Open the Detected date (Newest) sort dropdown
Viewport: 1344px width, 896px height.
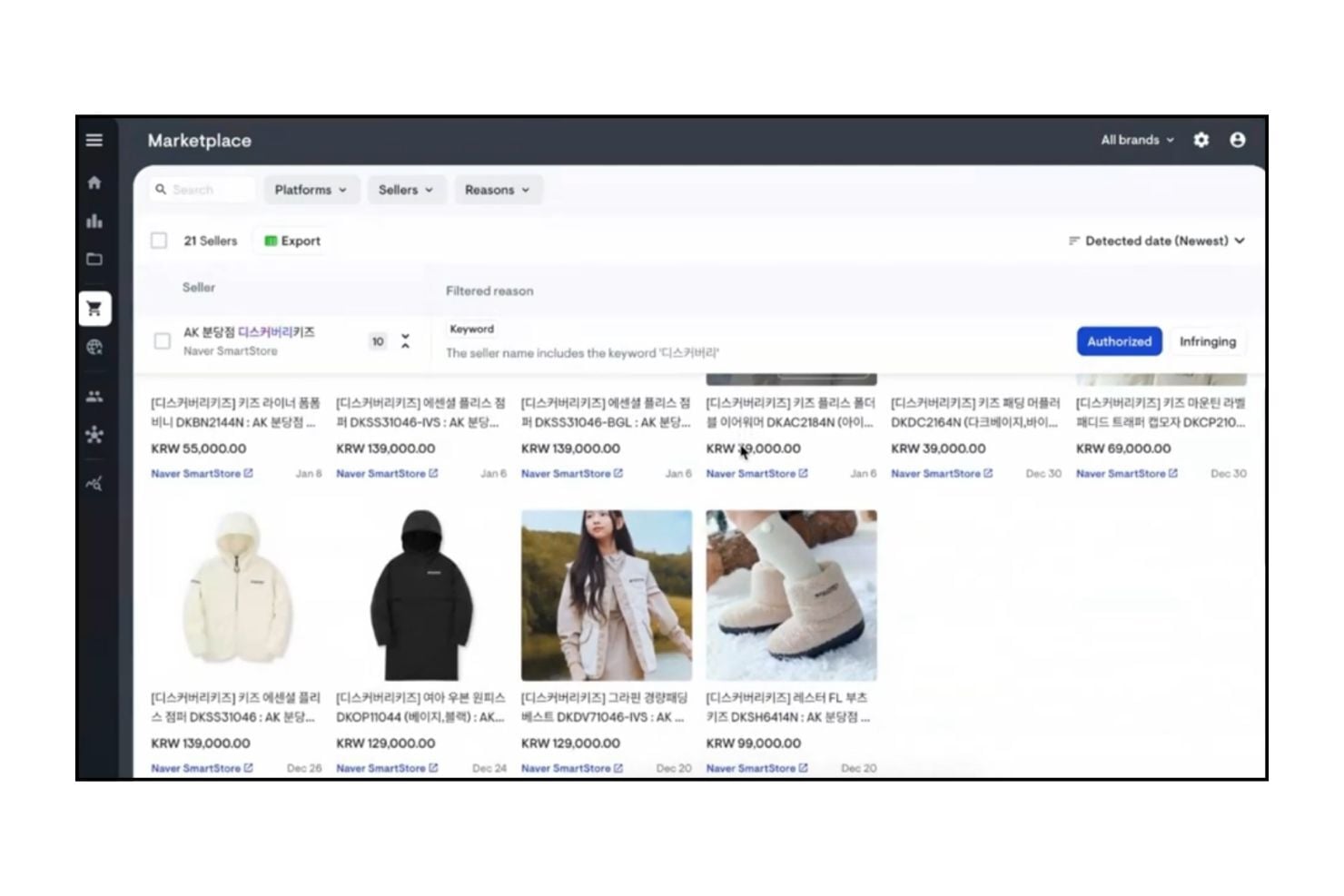[x=1156, y=241]
